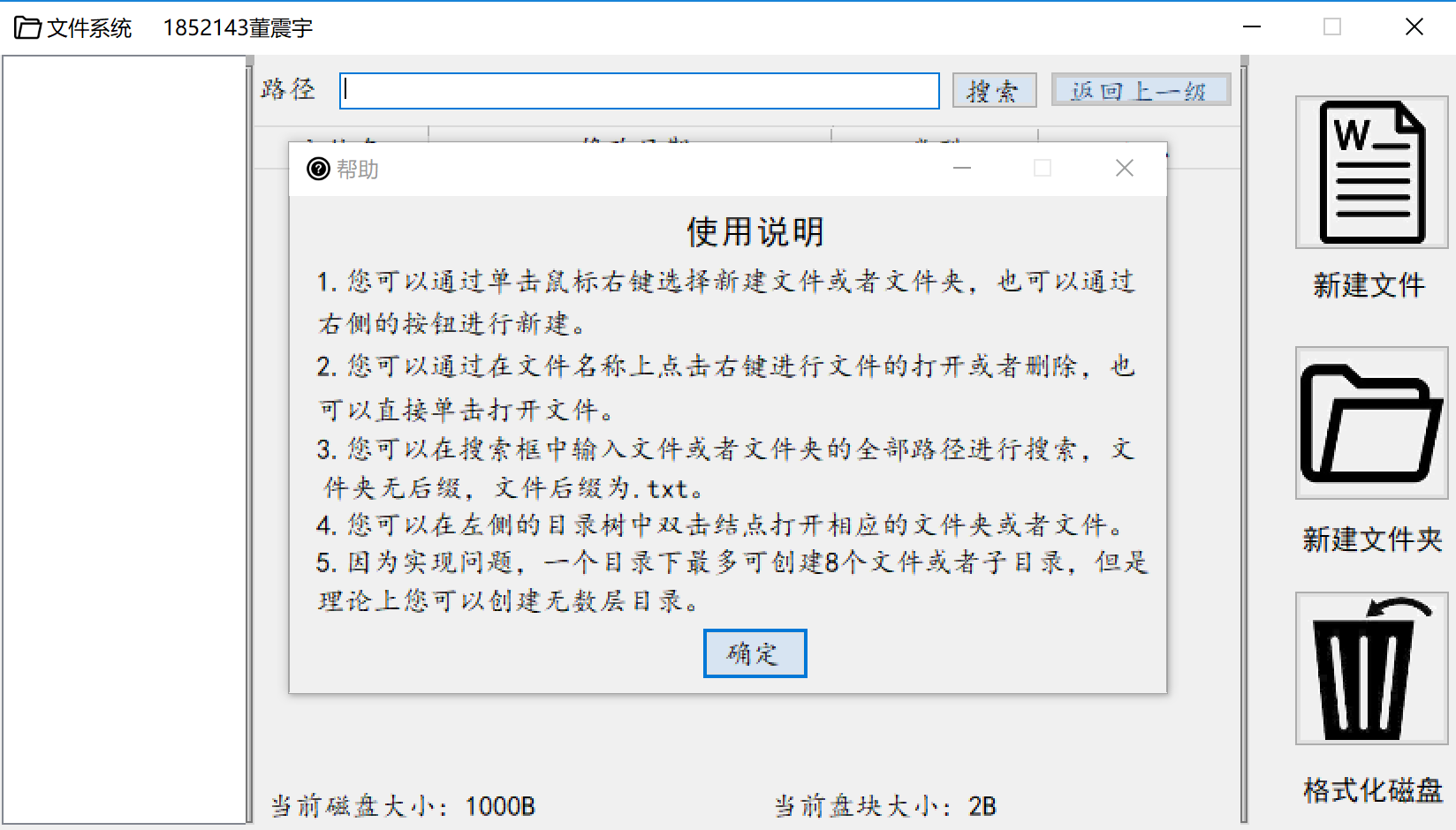Click inside the 路径 path input field

pyautogui.click(x=638, y=91)
